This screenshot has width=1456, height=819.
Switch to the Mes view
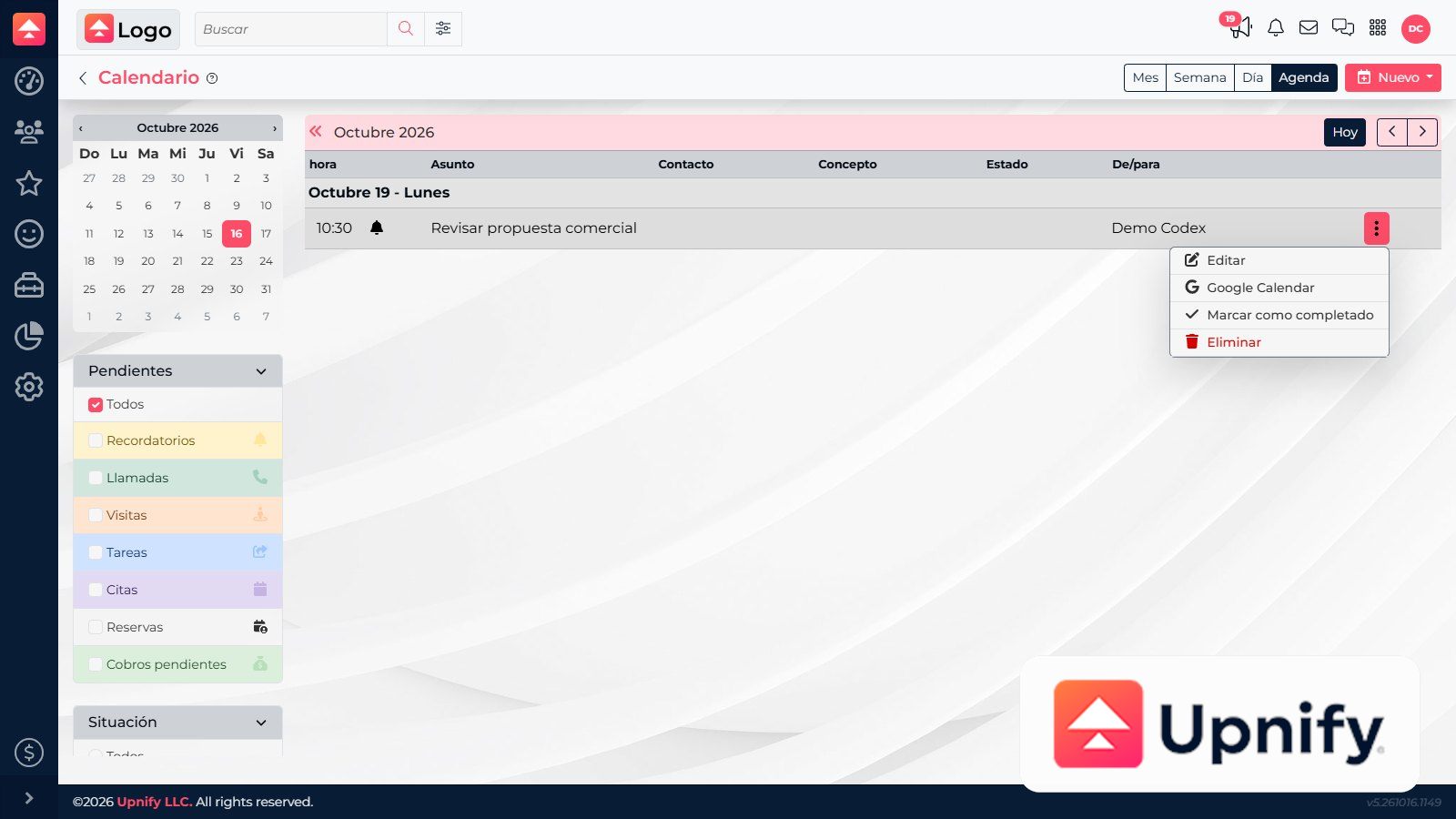click(x=1145, y=78)
